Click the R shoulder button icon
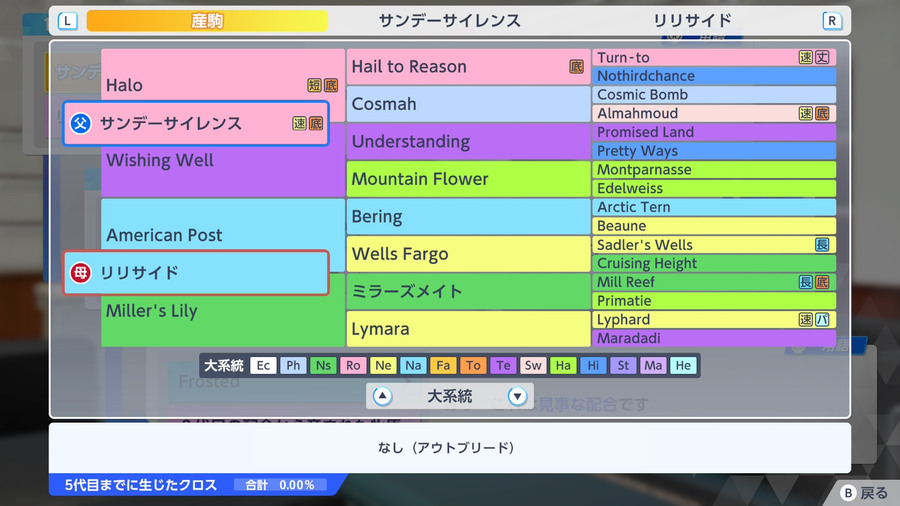The image size is (900, 506). tap(832, 21)
